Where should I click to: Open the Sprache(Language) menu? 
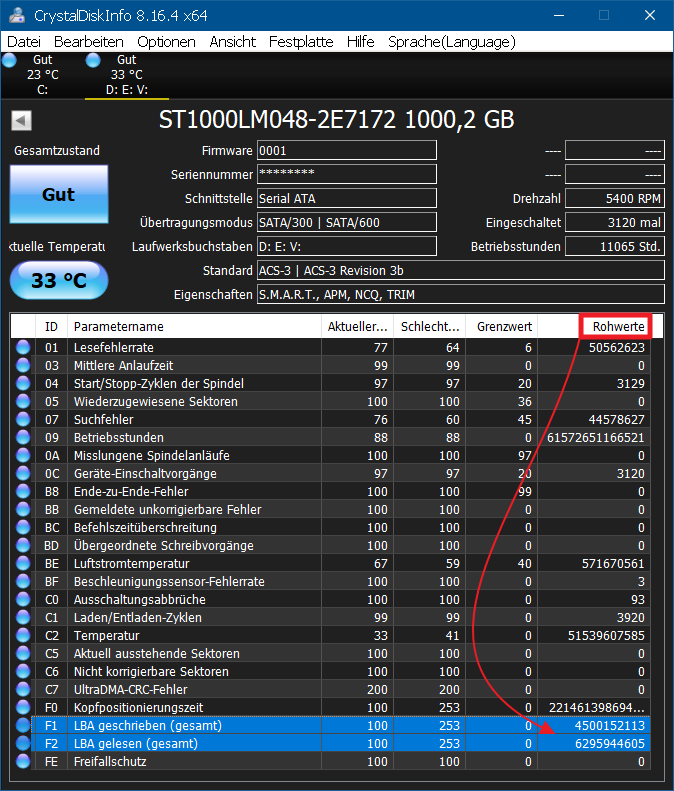tap(452, 42)
